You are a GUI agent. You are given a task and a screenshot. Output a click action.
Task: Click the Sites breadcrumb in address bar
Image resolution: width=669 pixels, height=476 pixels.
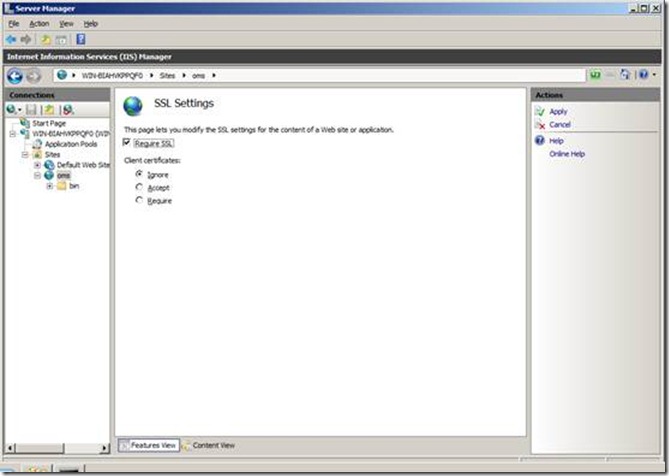167,75
